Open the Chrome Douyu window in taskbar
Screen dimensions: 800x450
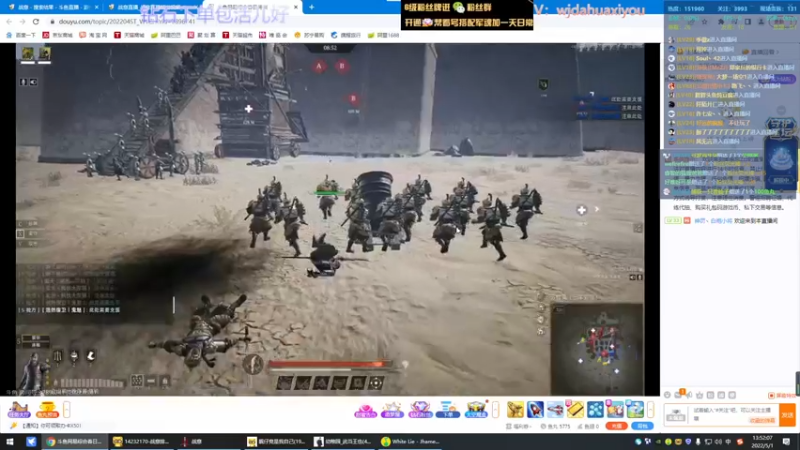(74, 442)
